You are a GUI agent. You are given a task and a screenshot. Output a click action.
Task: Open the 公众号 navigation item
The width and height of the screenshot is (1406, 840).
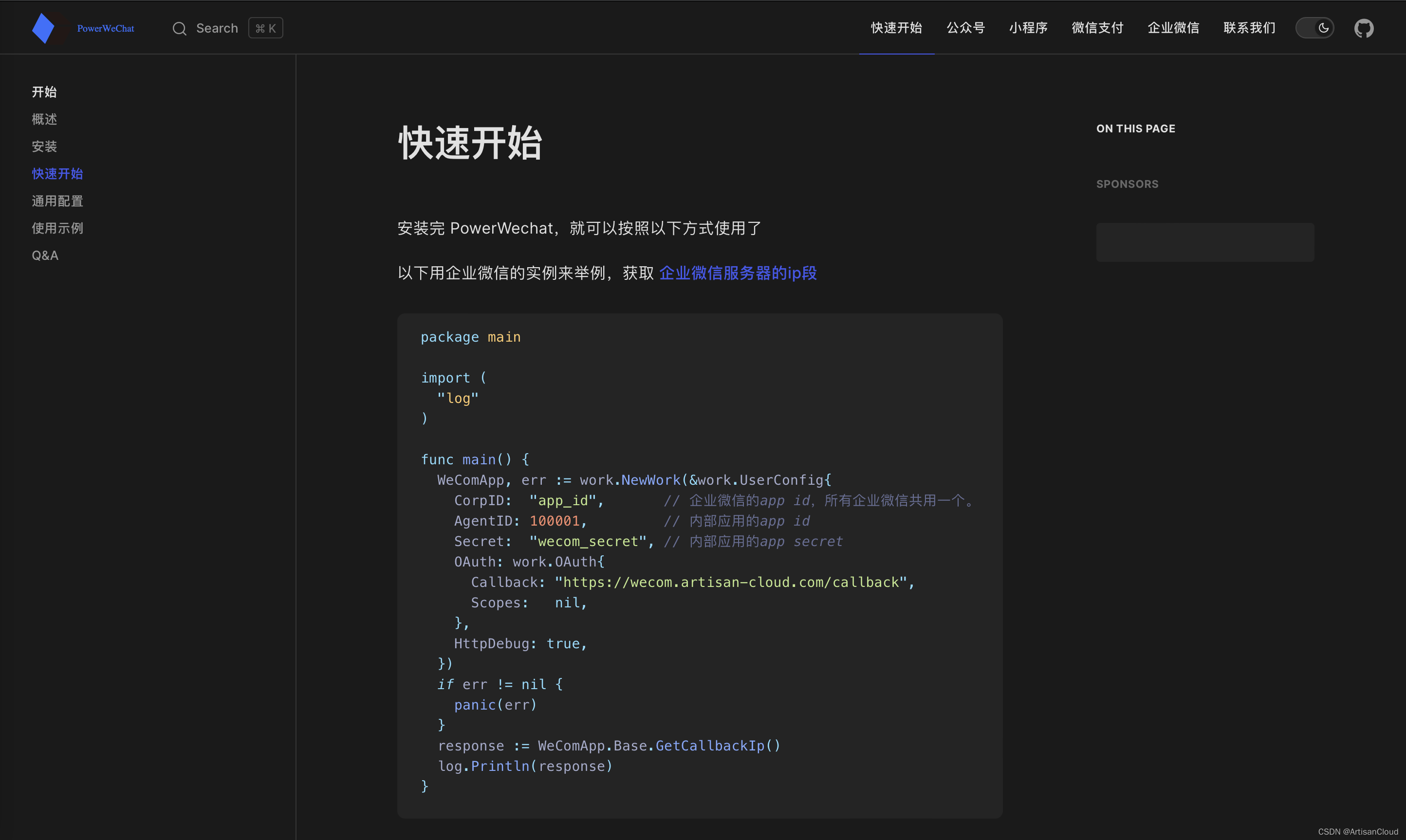[x=965, y=27]
